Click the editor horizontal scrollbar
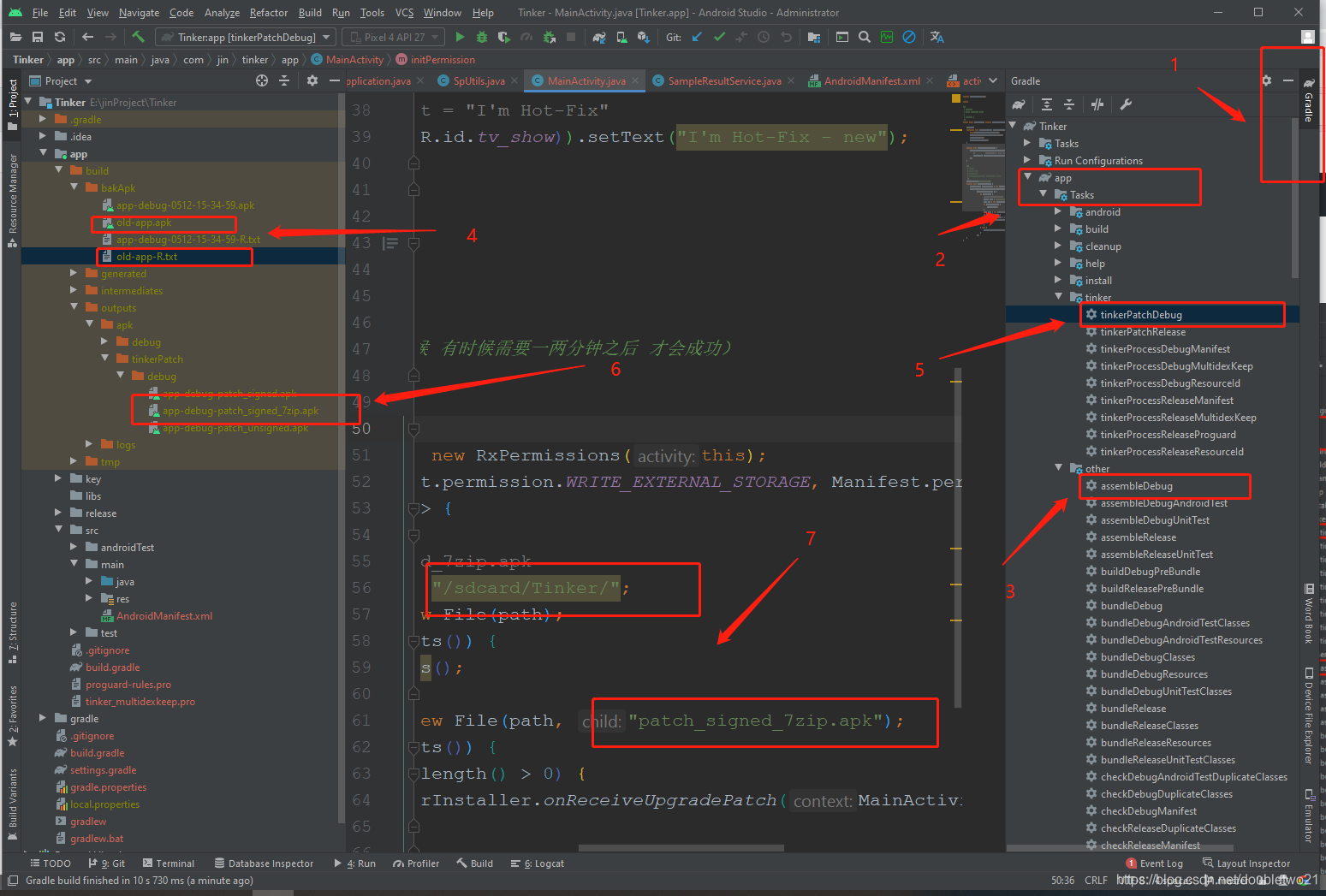This screenshot has width=1326, height=896. [681, 848]
